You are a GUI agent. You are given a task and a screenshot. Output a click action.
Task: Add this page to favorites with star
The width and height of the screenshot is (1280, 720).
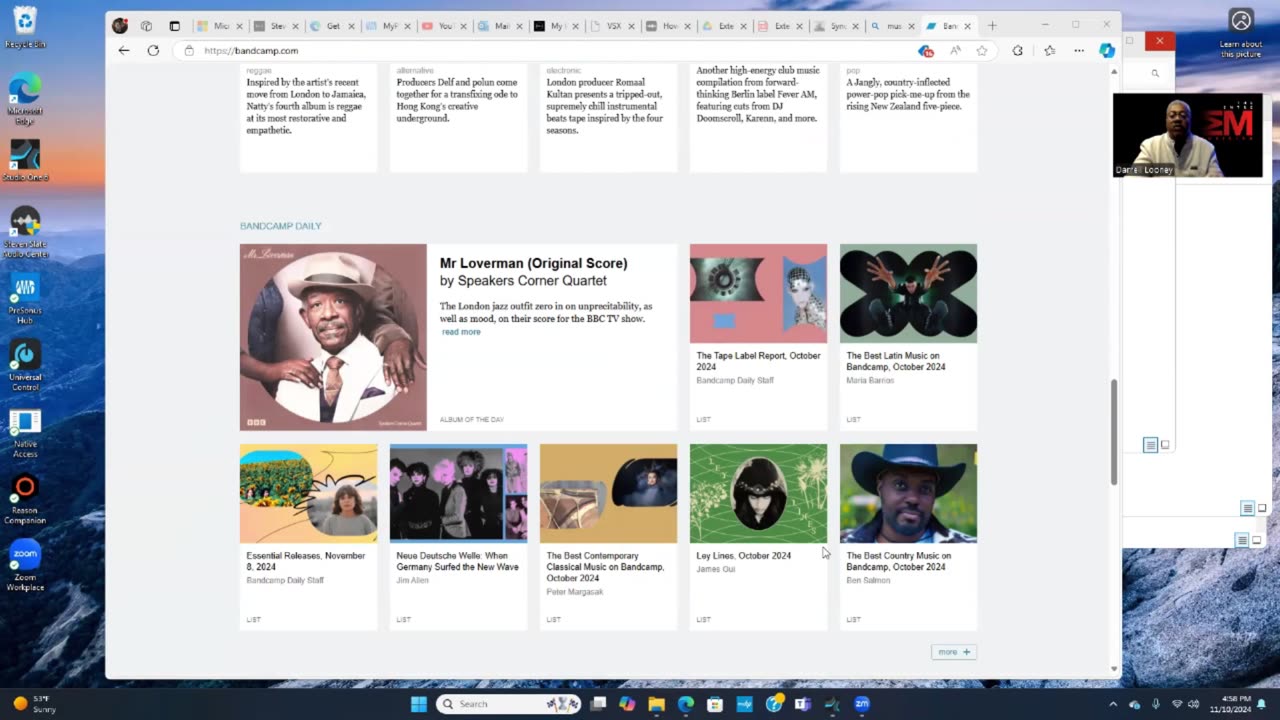[982, 50]
